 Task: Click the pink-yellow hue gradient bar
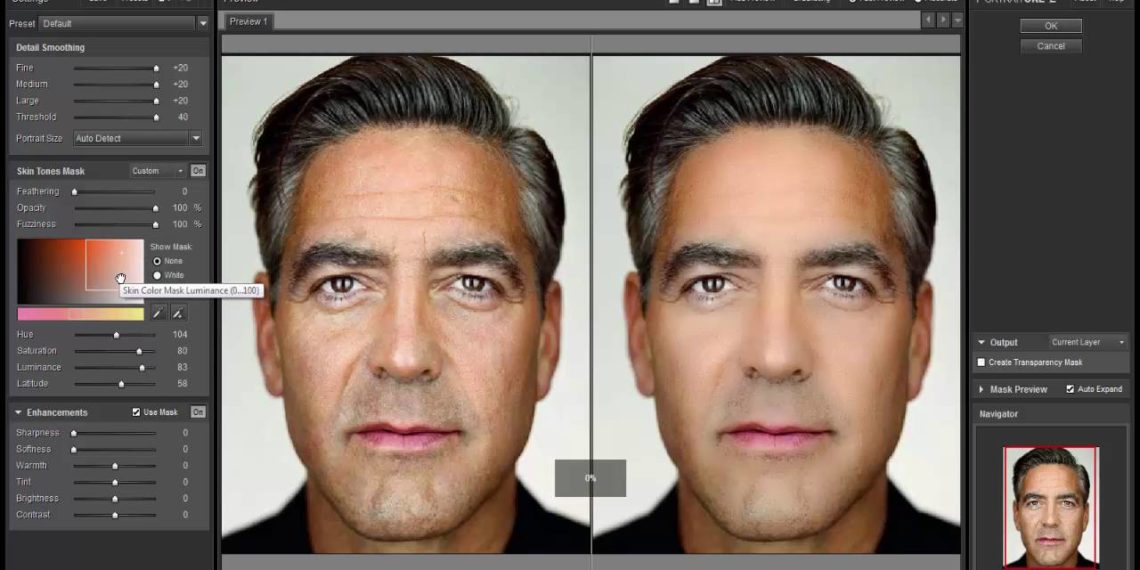[80, 314]
